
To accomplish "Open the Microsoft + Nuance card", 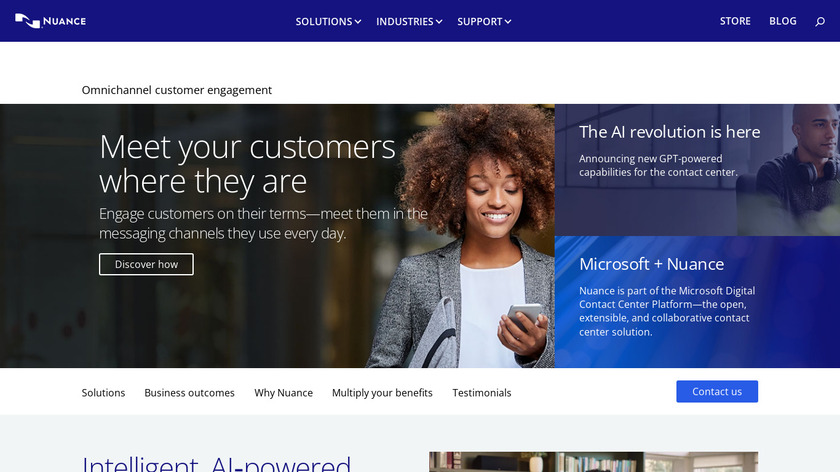I will coord(697,302).
